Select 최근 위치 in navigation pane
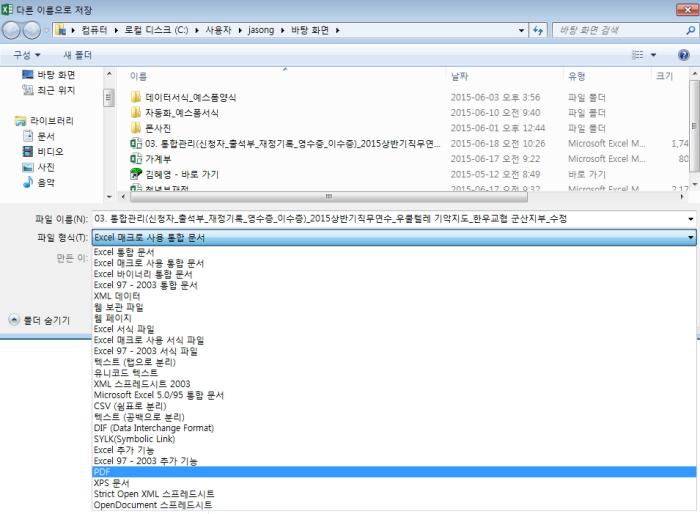Viewport: 700px width, 514px height. (x=56, y=90)
